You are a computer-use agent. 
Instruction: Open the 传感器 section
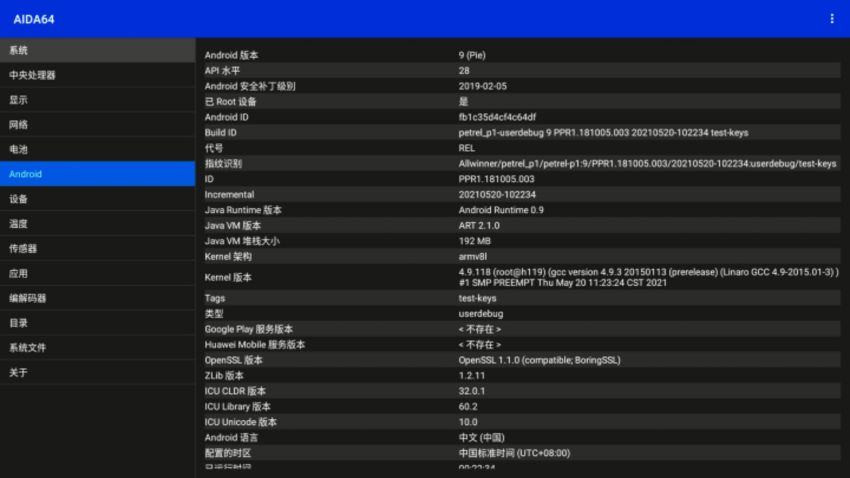pos(98,249)
